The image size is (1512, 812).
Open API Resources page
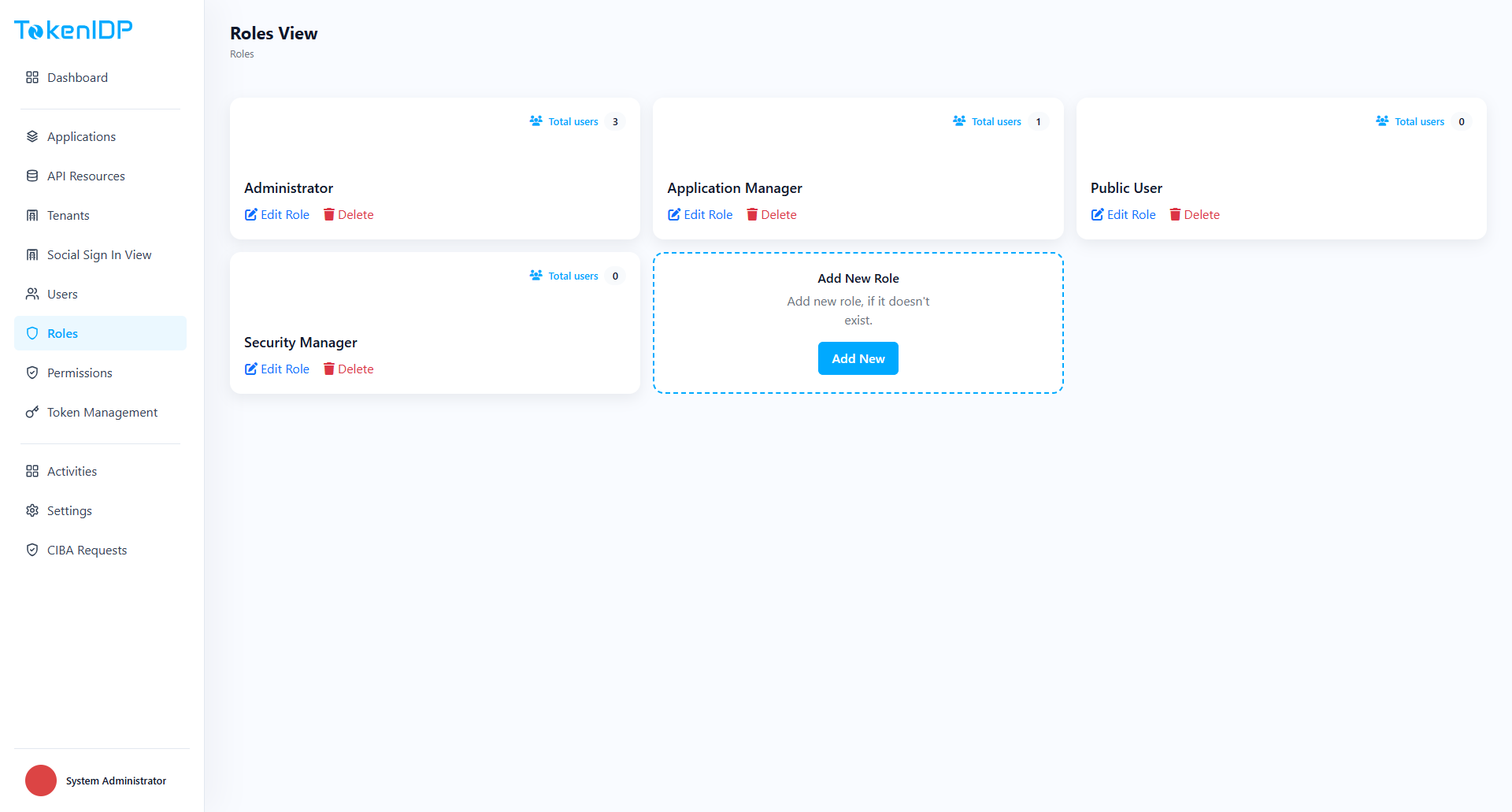100,176
